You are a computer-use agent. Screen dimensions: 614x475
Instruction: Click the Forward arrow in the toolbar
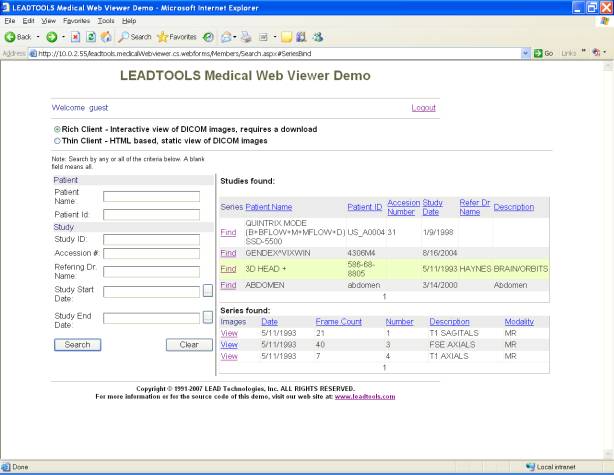tap(52, 37)
